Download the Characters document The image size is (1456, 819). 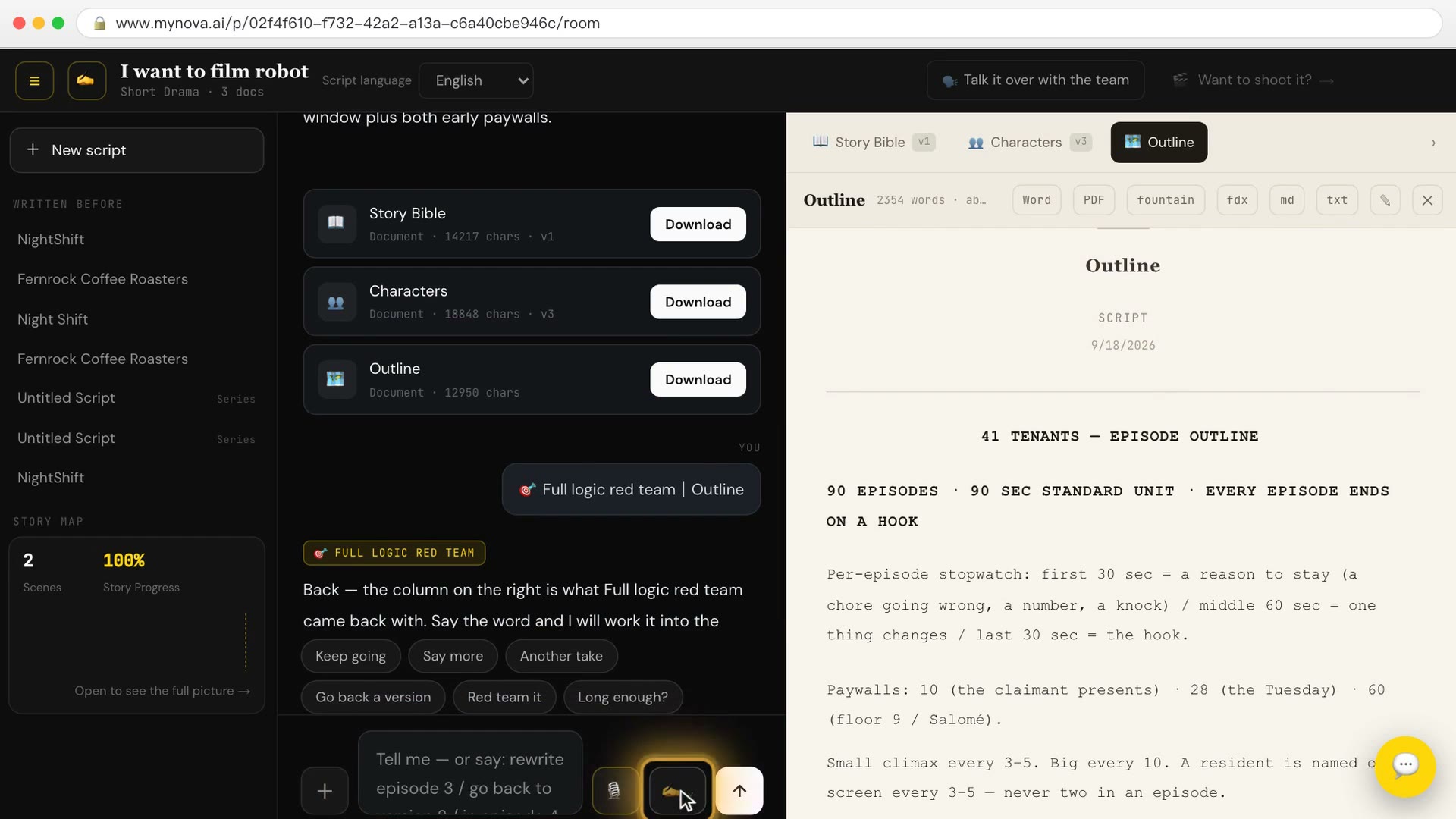pyautogui.click(x=698, y=302)
